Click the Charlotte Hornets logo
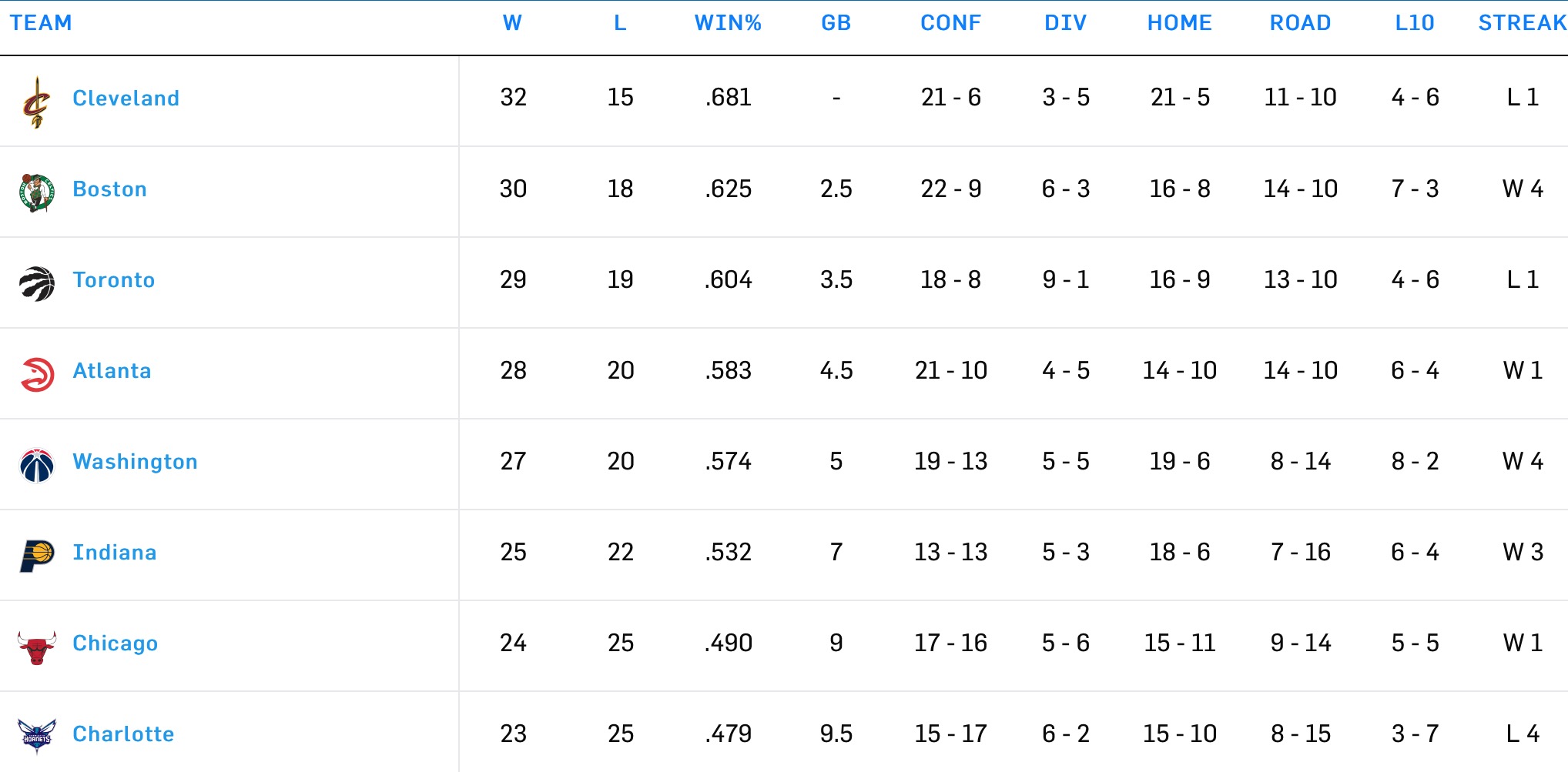Viewport: 1568px width, 772px height. pos(36,737)
